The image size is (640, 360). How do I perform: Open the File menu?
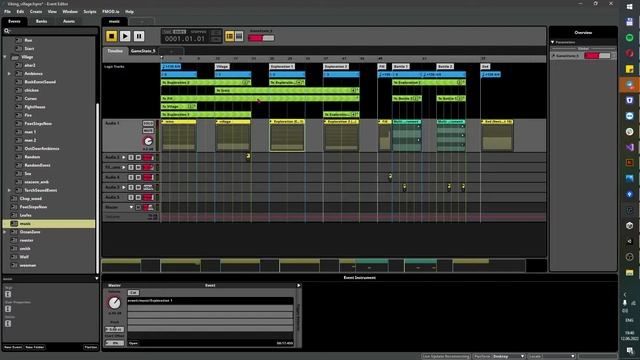click(7, 12)
